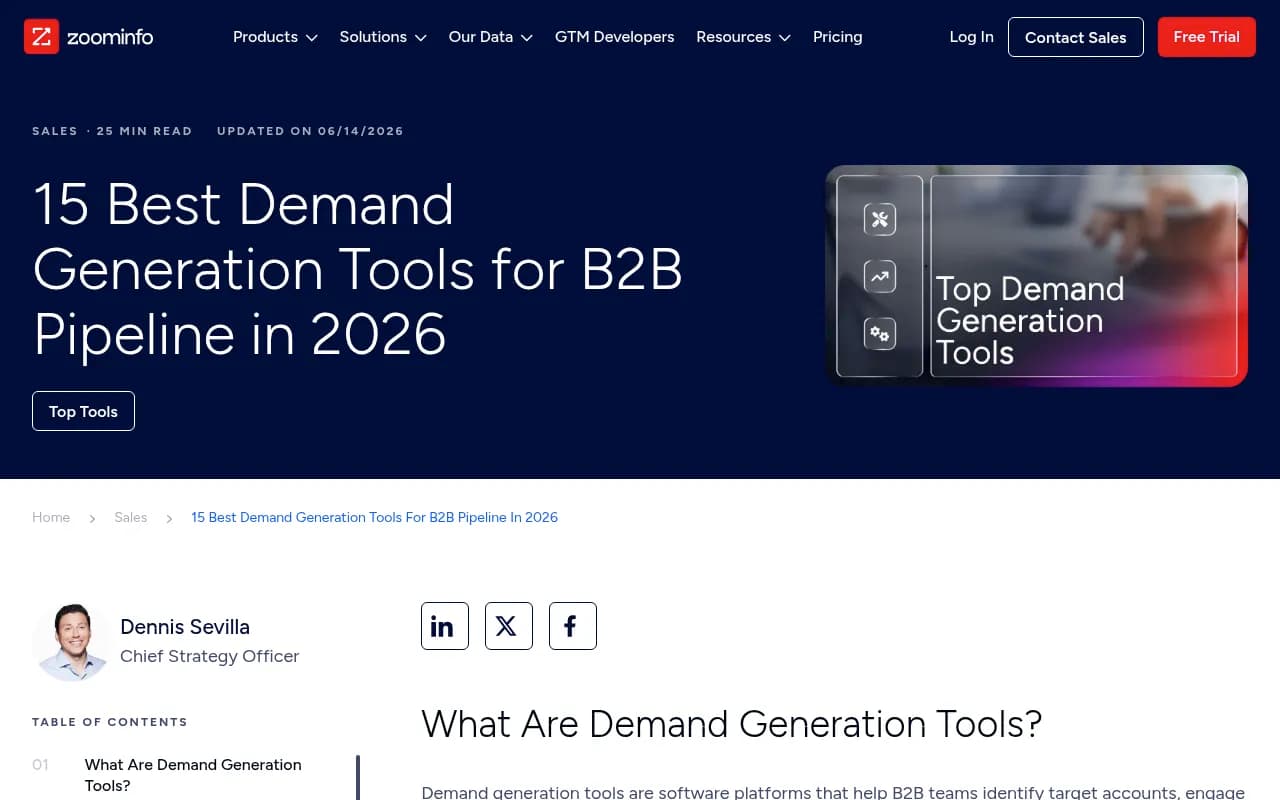Screen dimensions: 1280x800
Task: Click Top Demand Generation Tools hero image
Action: 1036,276
